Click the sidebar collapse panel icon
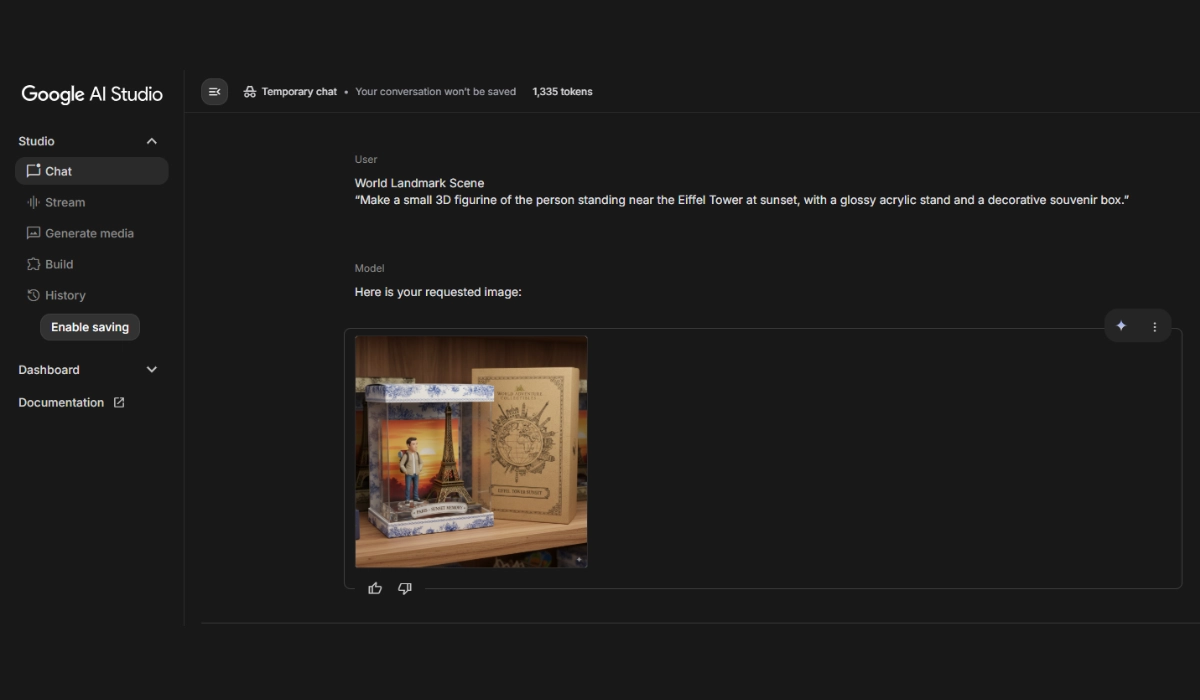This screenshot has width=1200, height=700. 214,92
